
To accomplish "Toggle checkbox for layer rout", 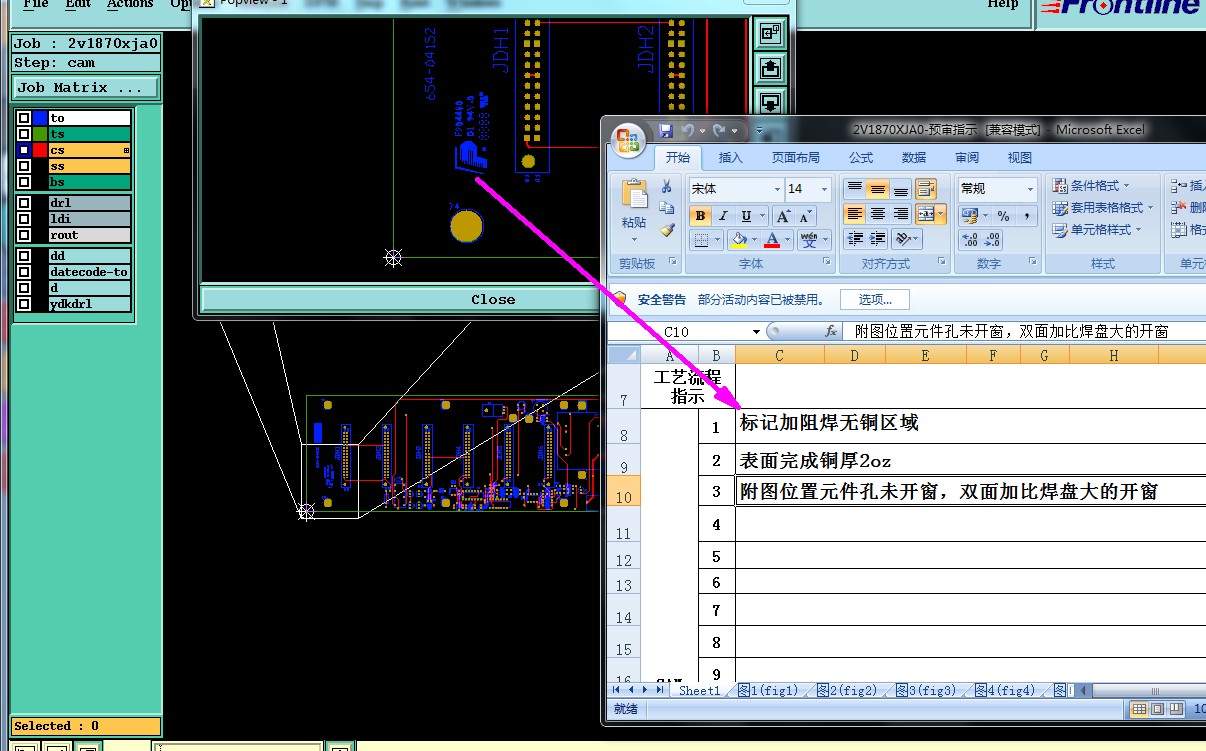I will (x=24, y=235).
